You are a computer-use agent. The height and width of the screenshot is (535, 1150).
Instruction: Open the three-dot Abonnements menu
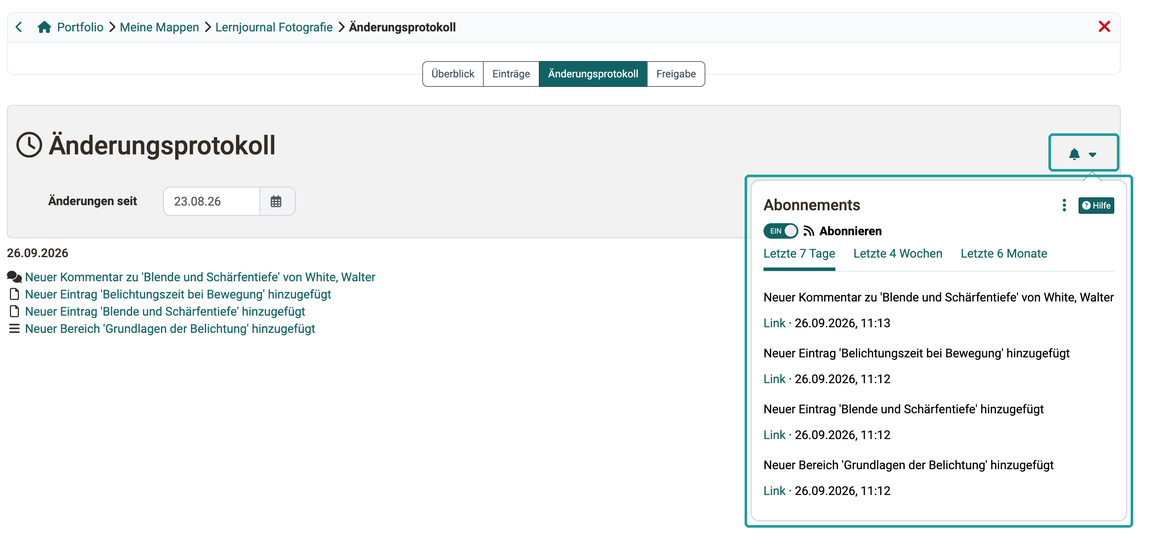tap(1064, 205)
